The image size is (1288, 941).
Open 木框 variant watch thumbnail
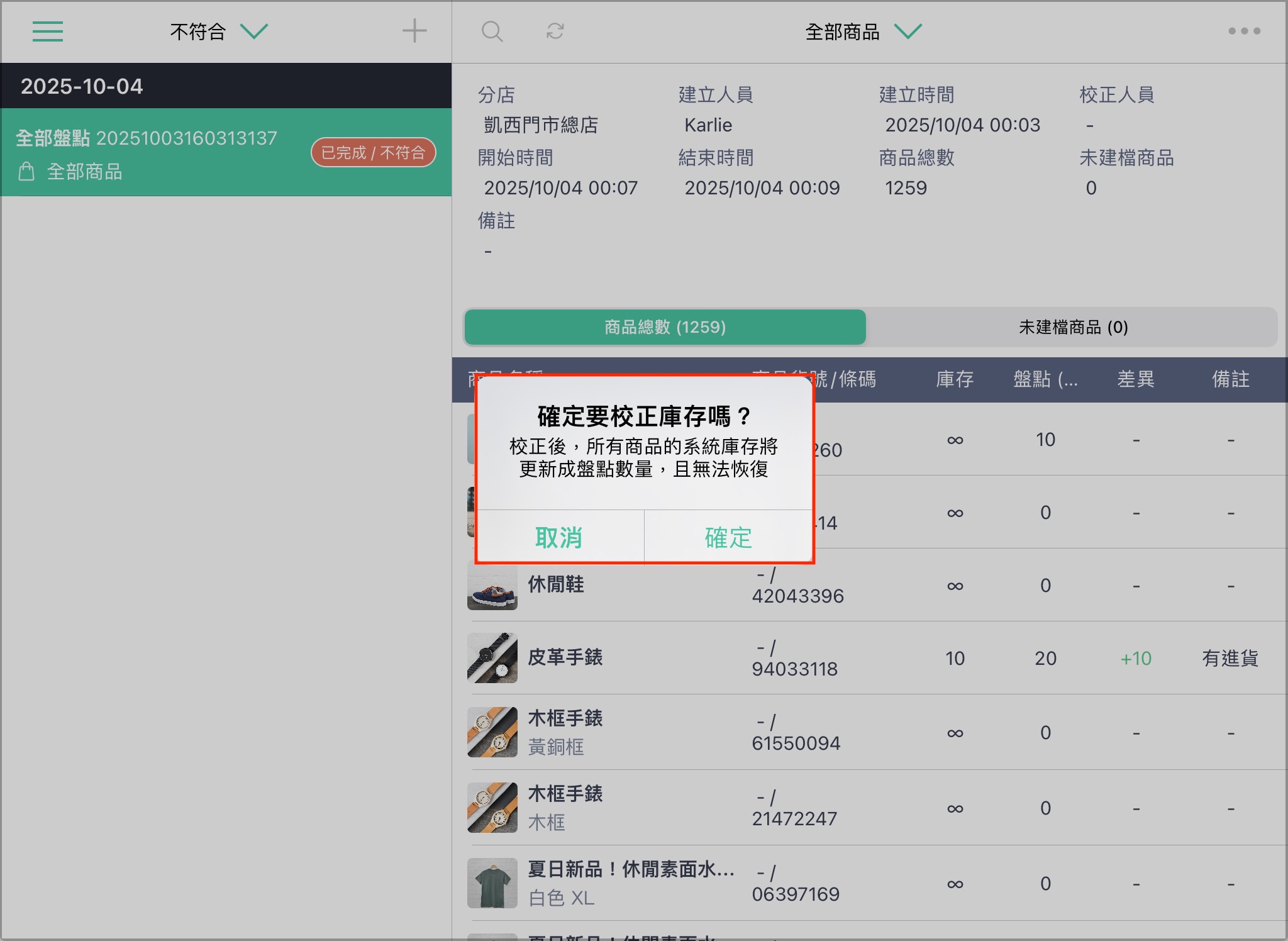click(492, 808)
